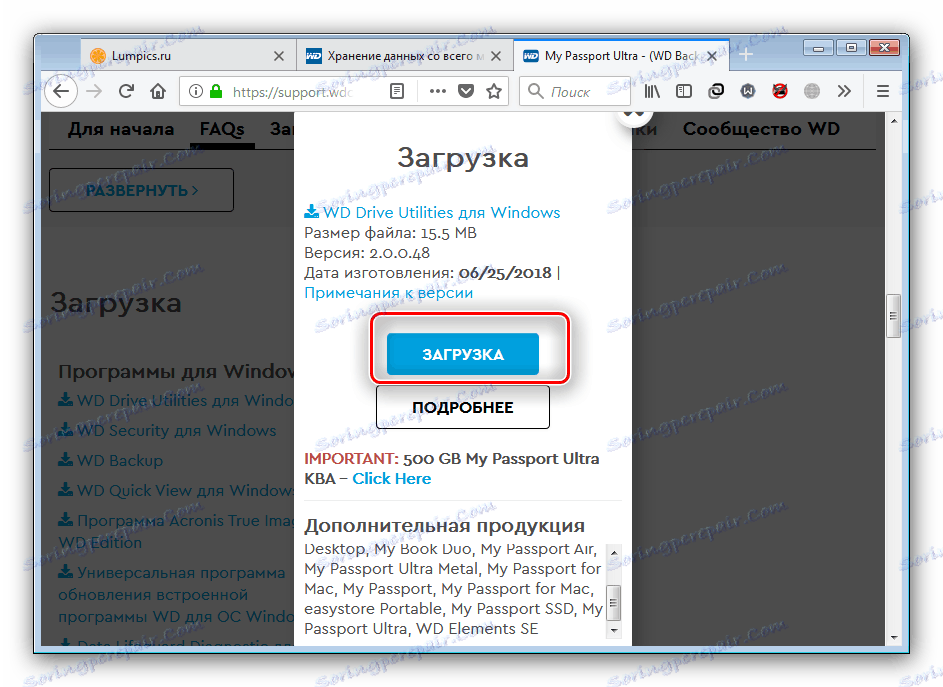Viewport: 943px width, 687px height.
Task: Toggle reader view in address bar
Action: (397, 91)
